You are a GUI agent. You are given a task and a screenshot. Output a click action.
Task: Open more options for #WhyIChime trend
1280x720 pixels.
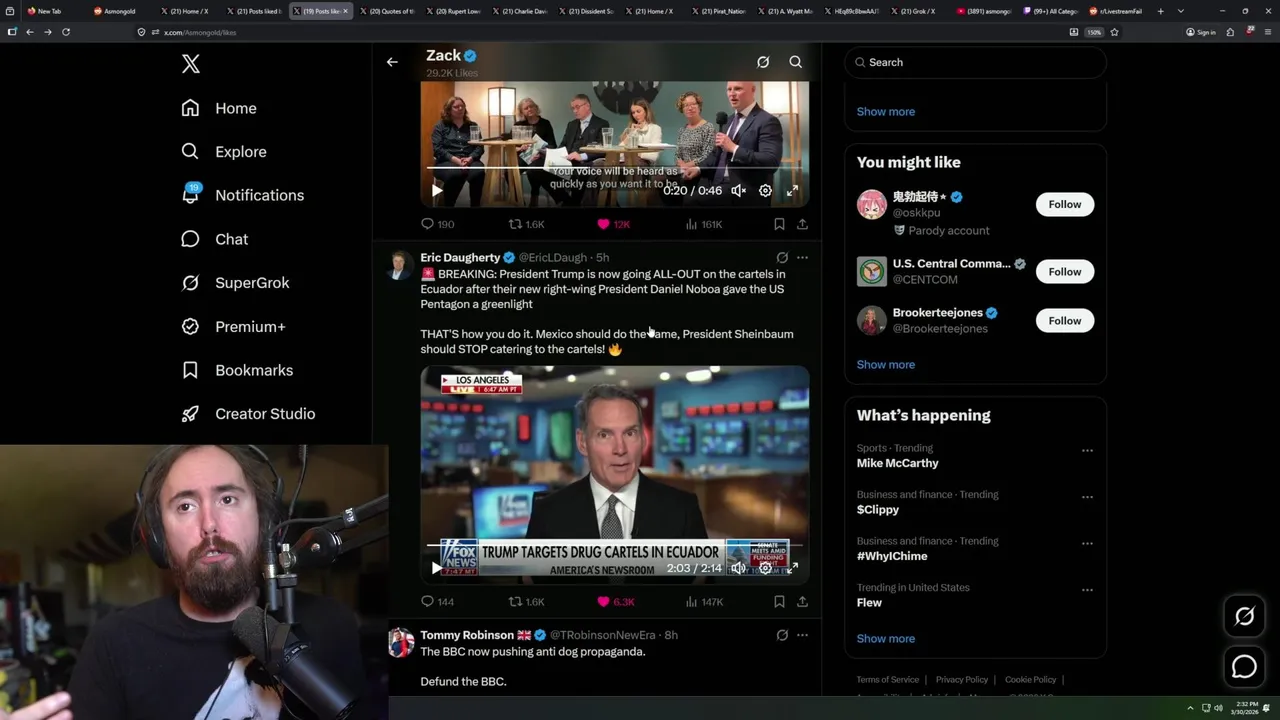pyautogui.click(x=1087, y=544)
